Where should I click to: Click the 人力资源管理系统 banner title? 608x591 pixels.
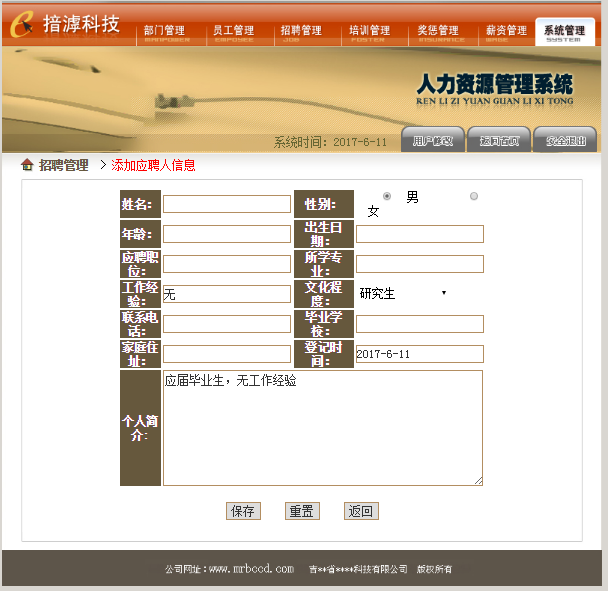(494, 84)
